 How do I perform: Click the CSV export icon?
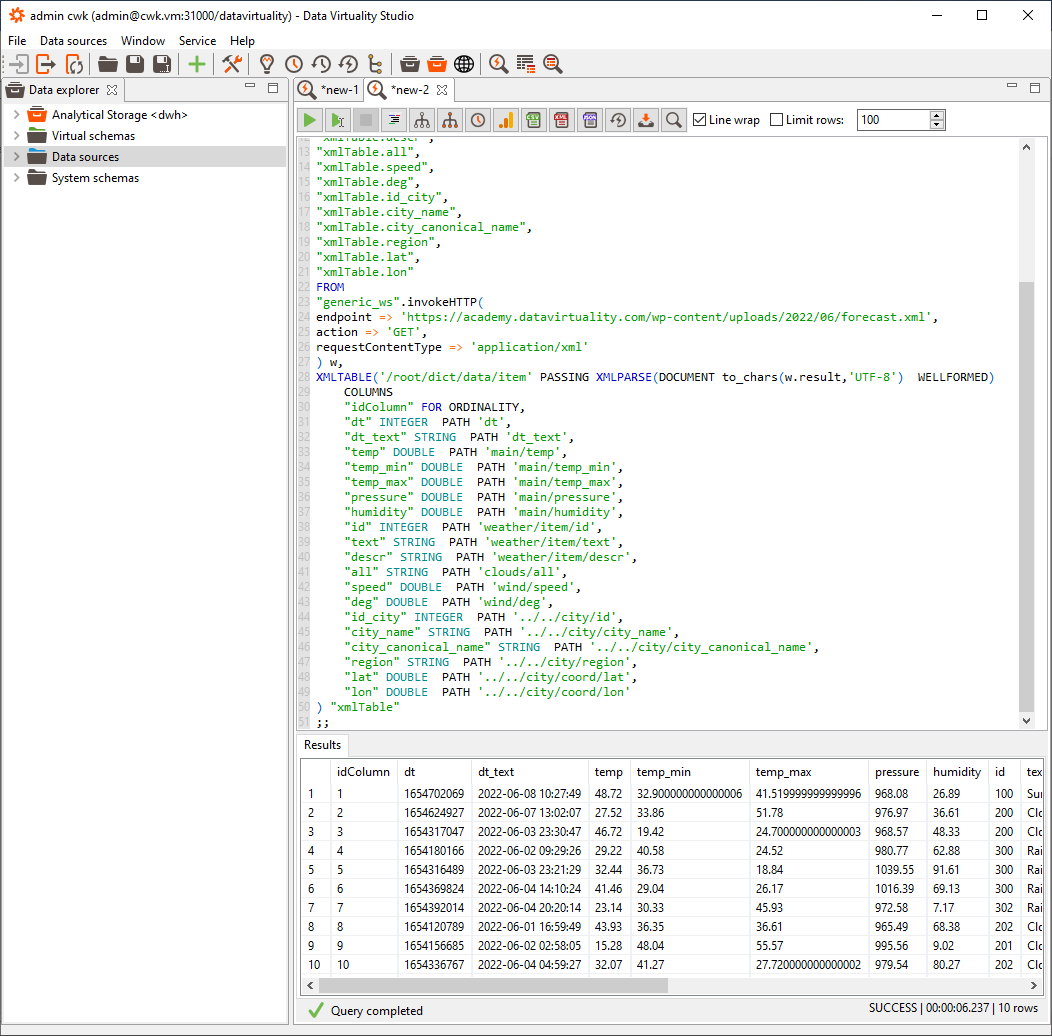click(534, 120)
